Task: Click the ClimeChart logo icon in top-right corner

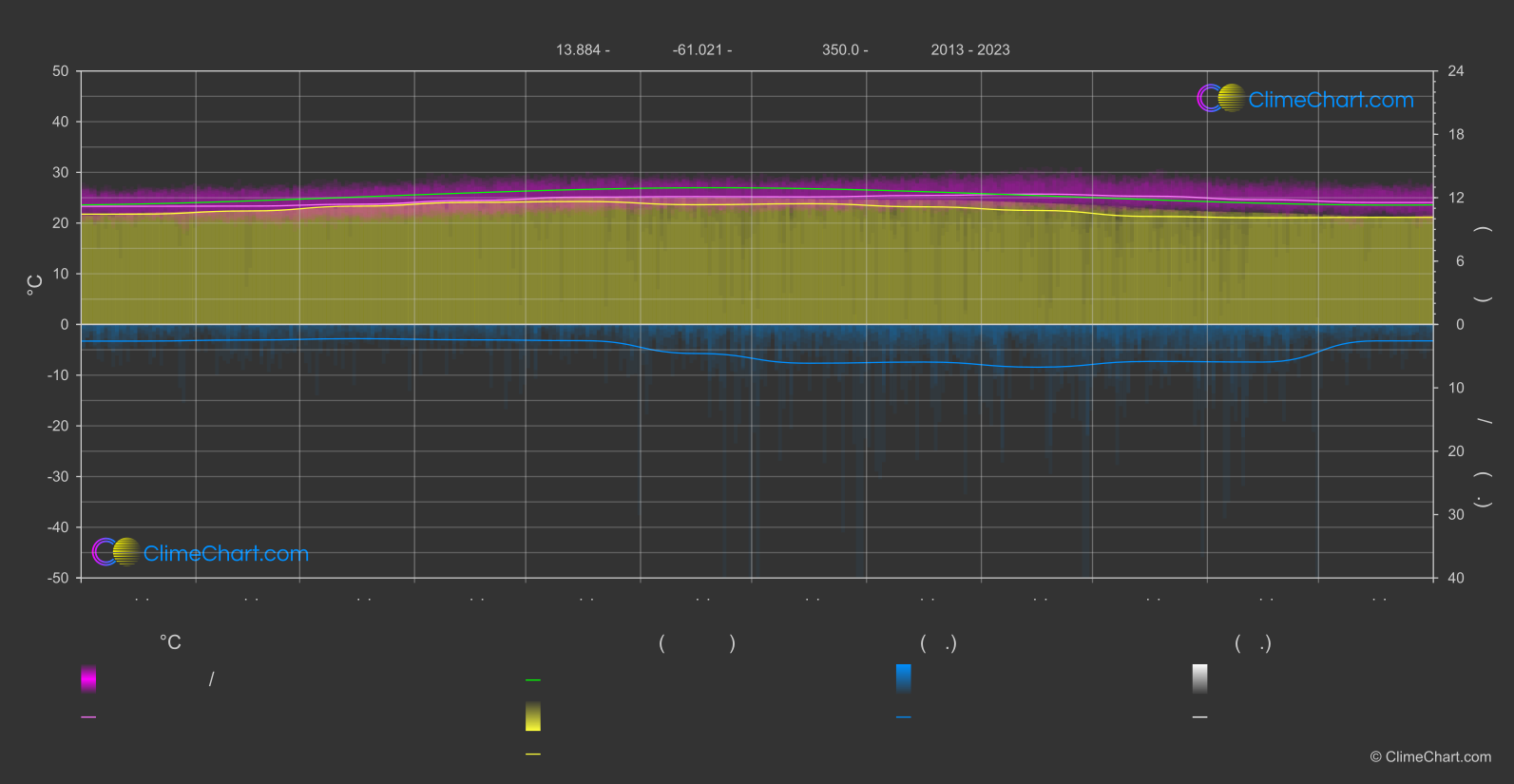Action: coord(1220,99)
